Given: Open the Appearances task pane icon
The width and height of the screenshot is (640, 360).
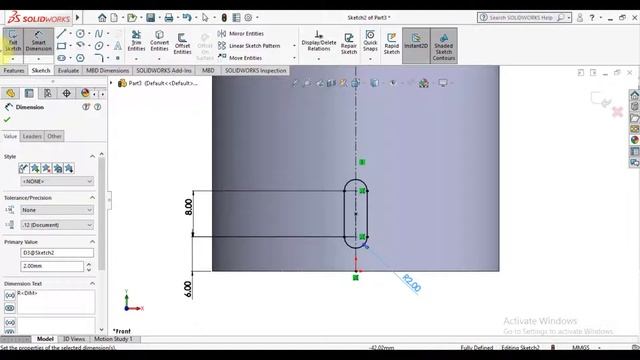Looking at the screenshot, I should pos(634,140).
